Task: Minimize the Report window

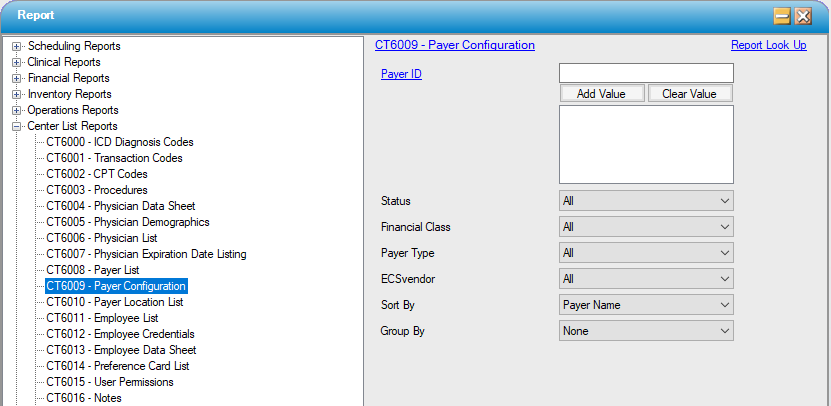Action: coord(782,15)
